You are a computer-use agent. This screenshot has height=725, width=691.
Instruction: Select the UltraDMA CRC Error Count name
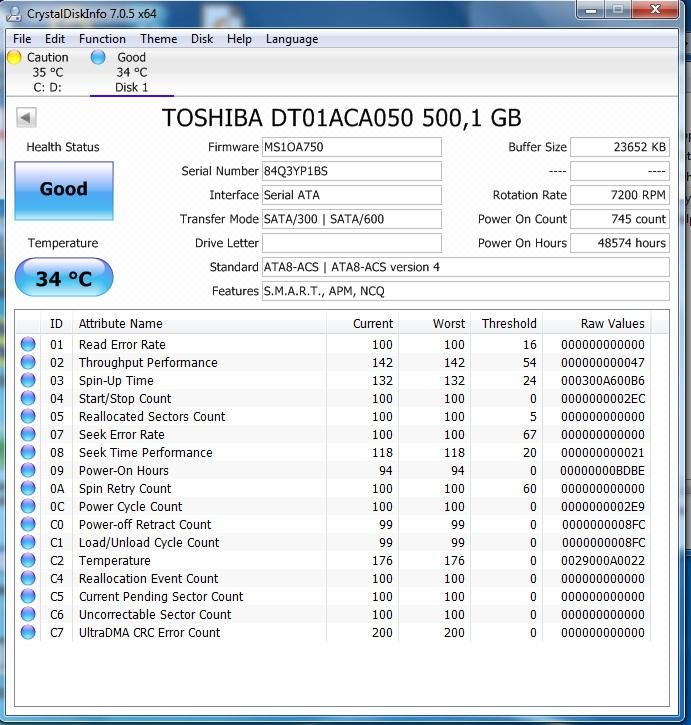click(149, 633)
